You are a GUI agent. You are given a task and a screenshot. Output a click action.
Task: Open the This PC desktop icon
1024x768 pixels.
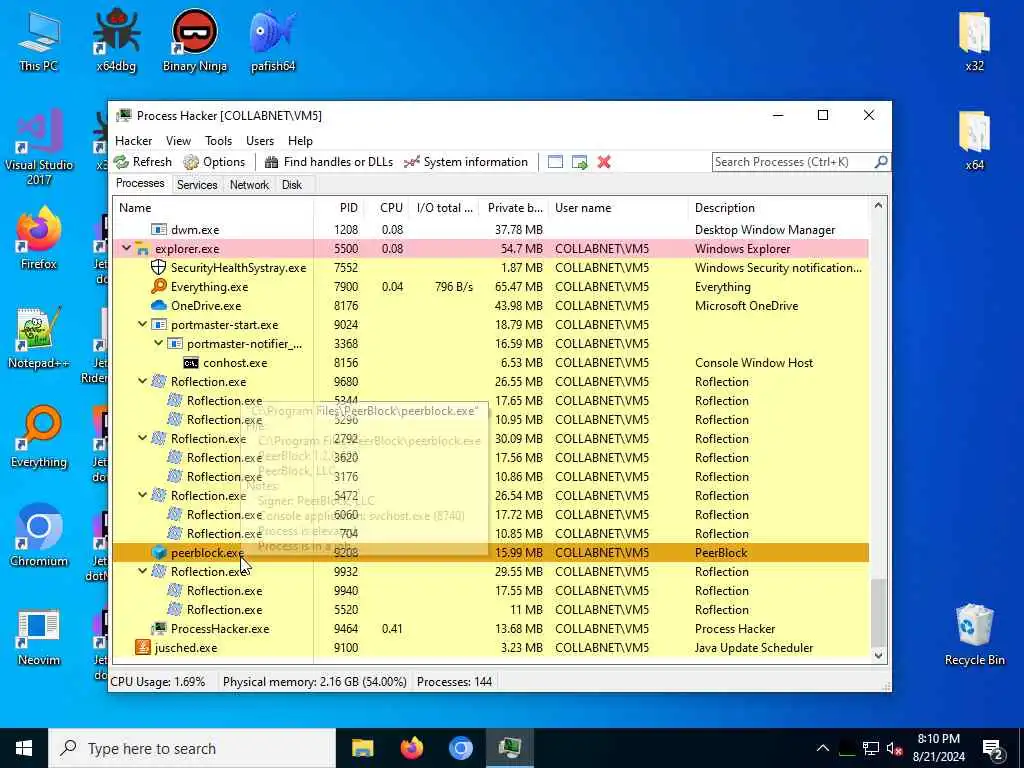pos(39,40)
